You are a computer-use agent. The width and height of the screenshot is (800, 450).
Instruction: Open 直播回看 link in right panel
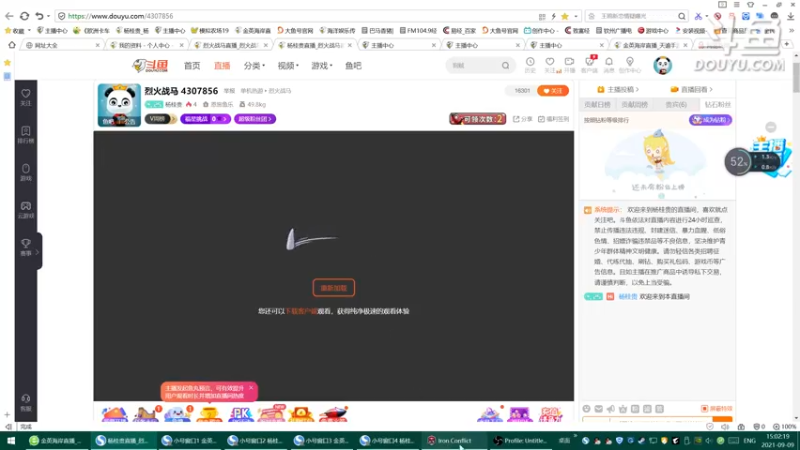tap(691, 89)
